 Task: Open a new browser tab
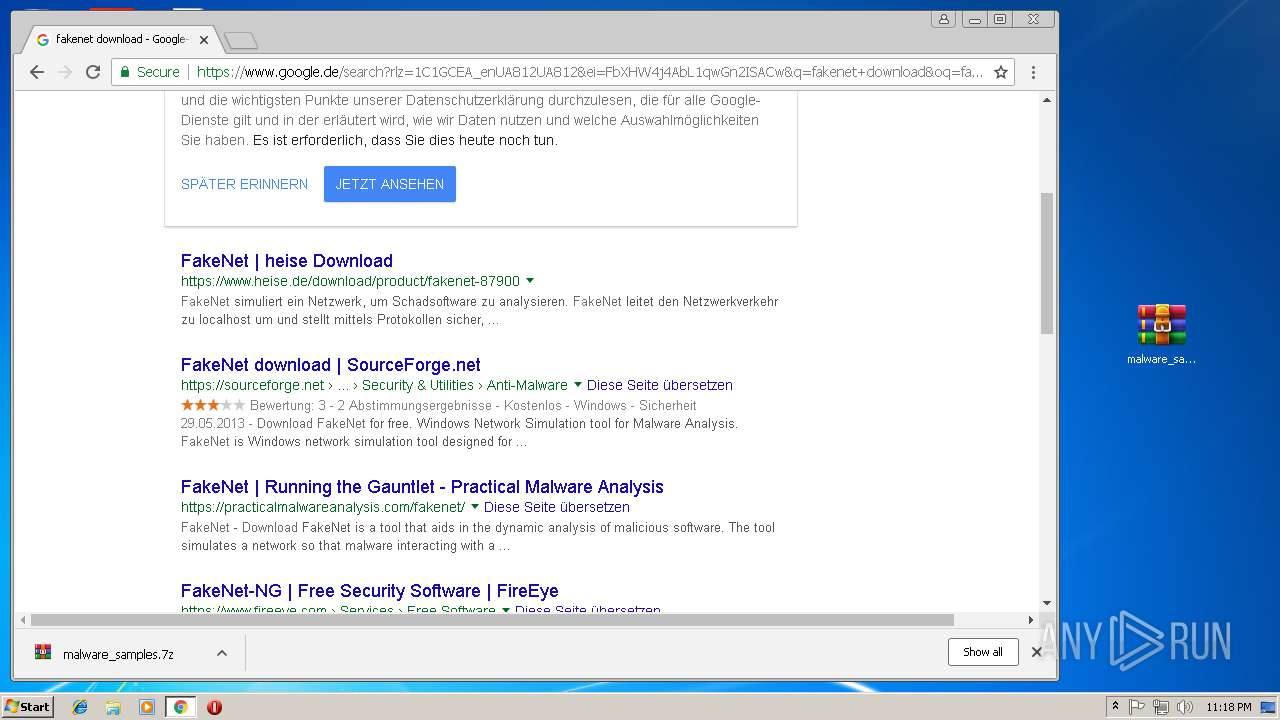[x=241, y=40]
